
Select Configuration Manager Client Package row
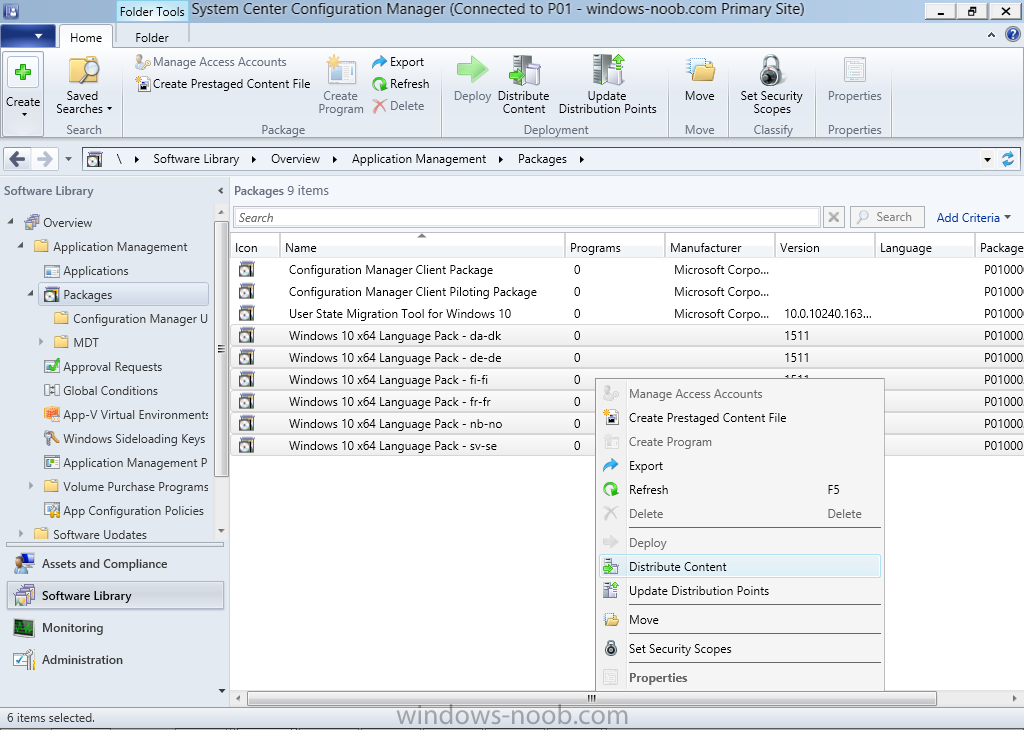[x=627, y=270]
